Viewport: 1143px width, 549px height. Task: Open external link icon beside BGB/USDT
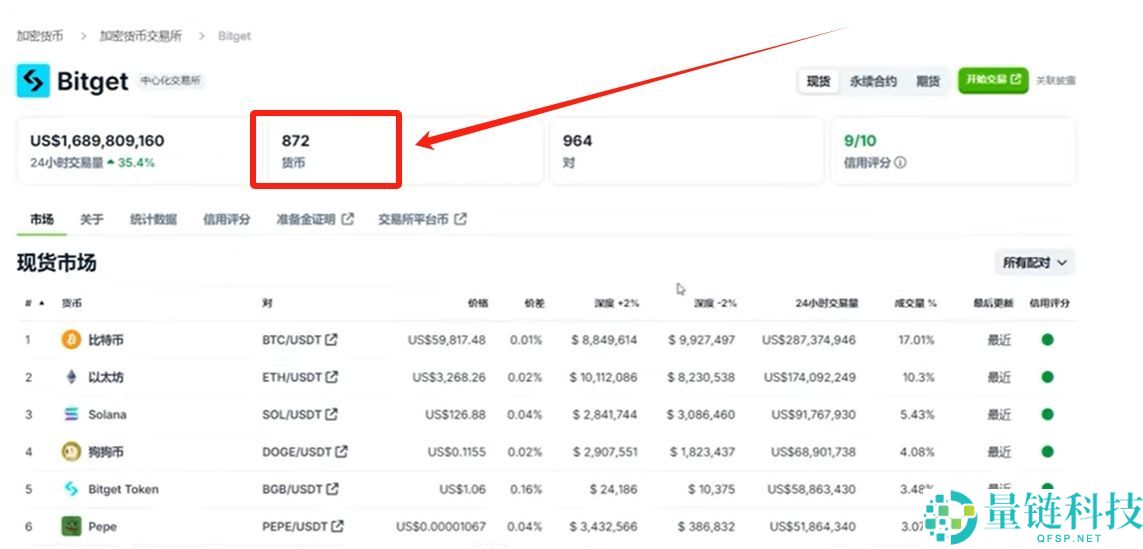(332, 488)
